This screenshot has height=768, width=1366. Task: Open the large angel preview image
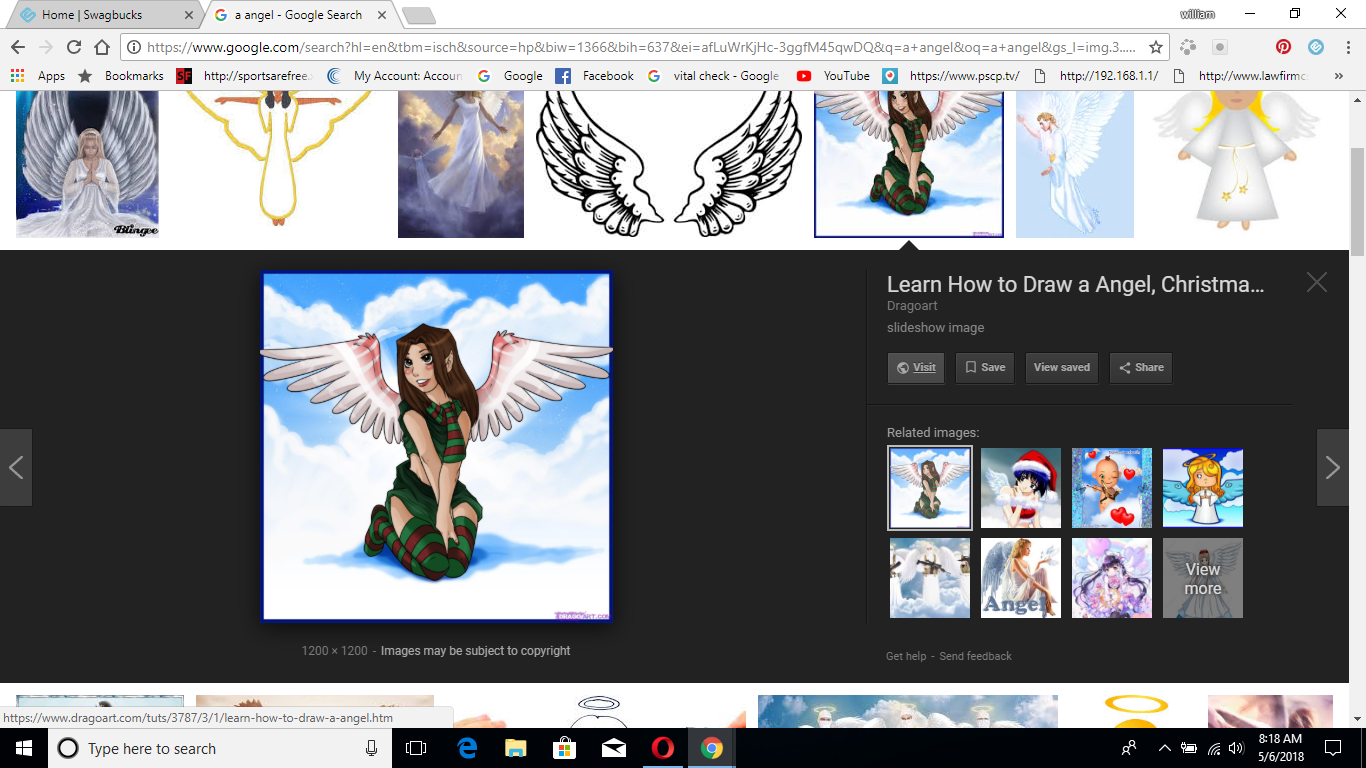[x=436, y=447]
